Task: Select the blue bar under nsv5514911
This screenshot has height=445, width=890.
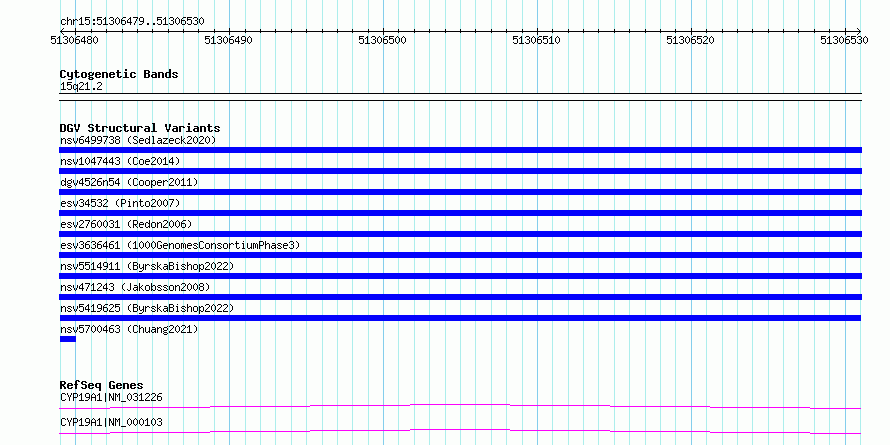Action: (460, 276)
